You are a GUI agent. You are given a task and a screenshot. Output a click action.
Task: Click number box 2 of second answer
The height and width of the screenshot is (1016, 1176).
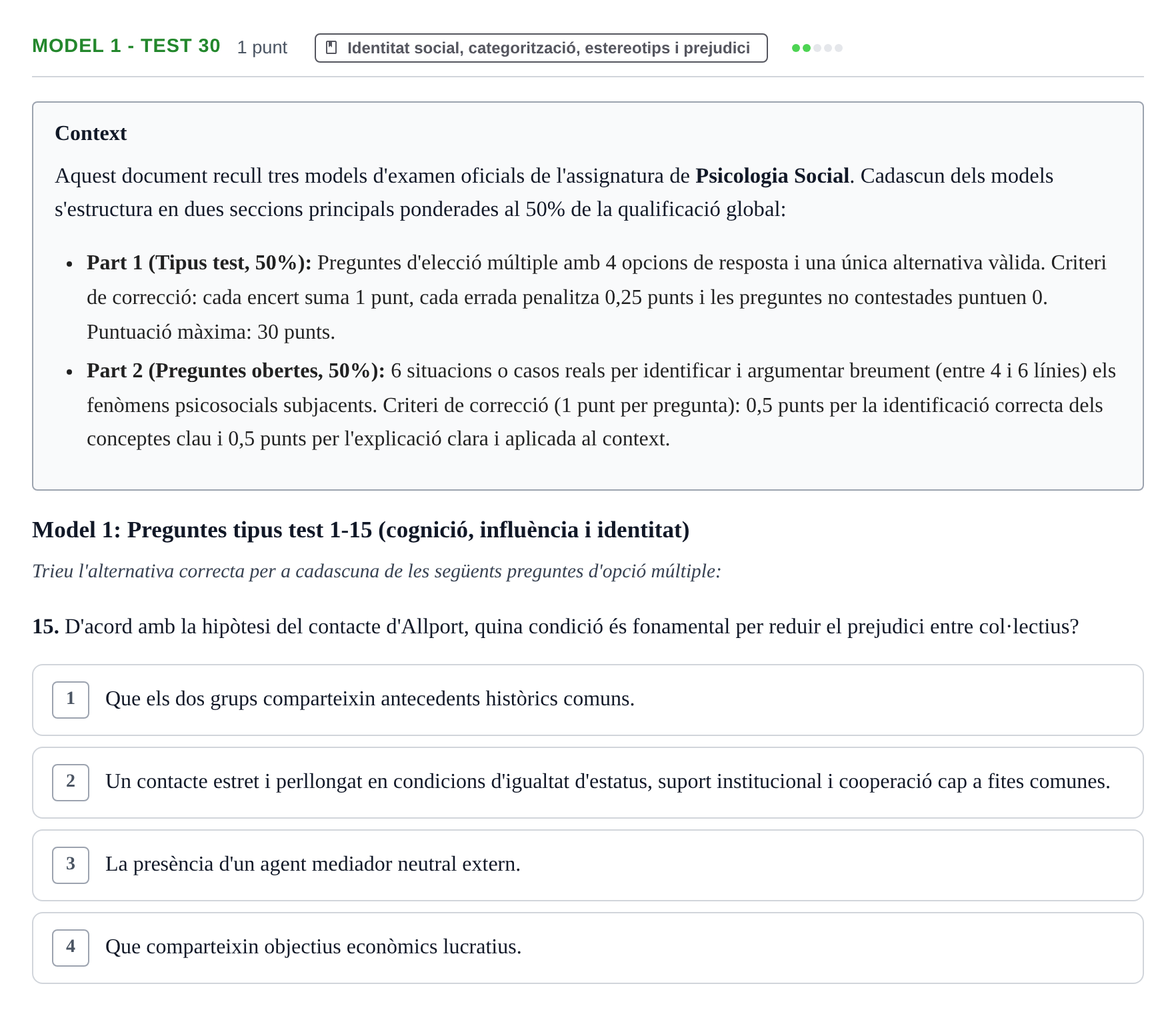[x=71, y=783]
